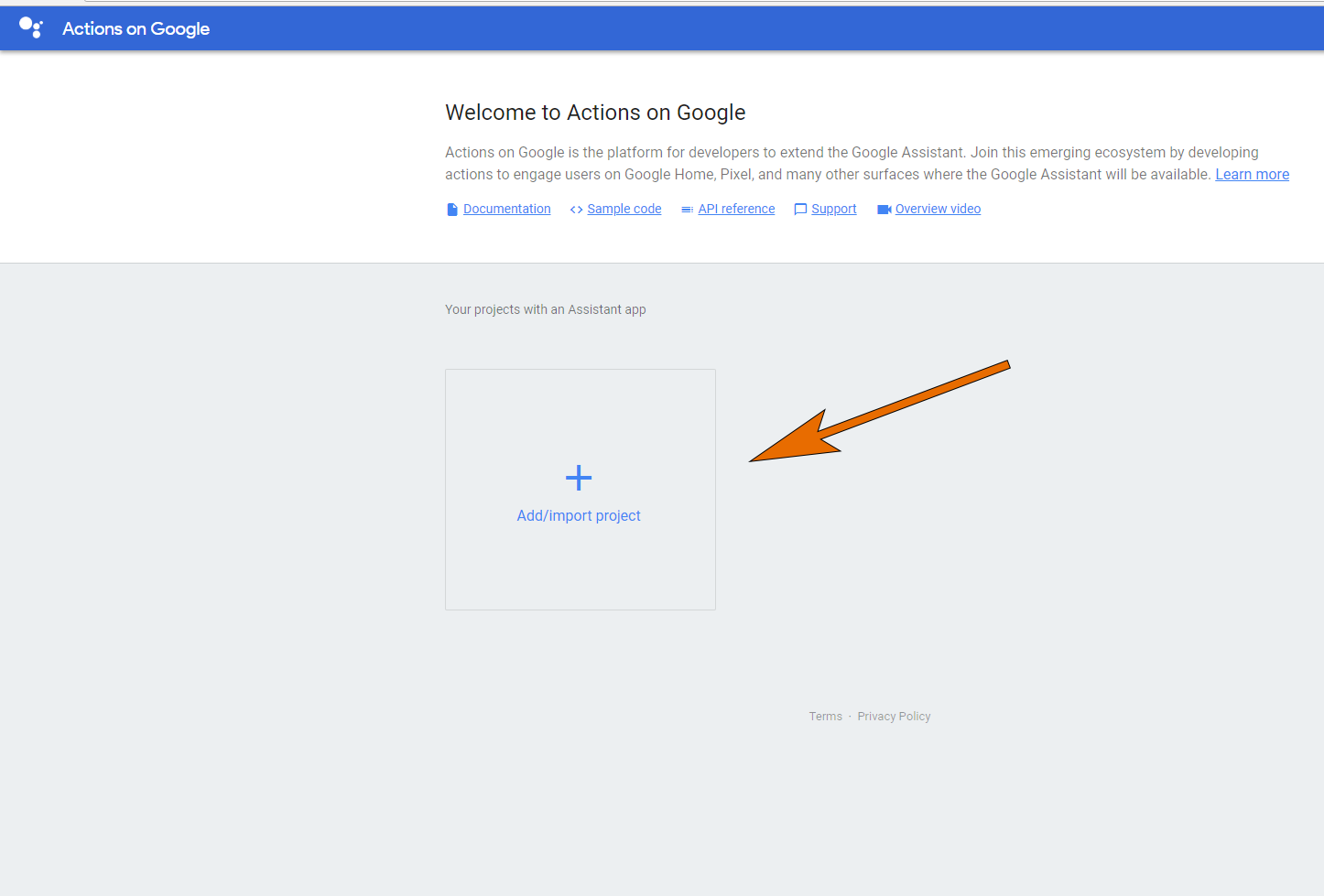
Task: Open the Documentation link
Action: pyautogui.click(x=506, y=209)
